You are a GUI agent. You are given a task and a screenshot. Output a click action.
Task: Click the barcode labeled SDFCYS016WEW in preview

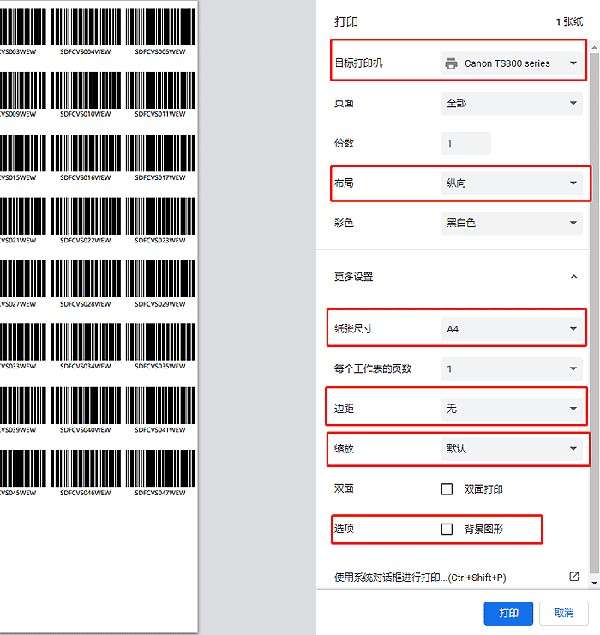click(x=86, y=153)
